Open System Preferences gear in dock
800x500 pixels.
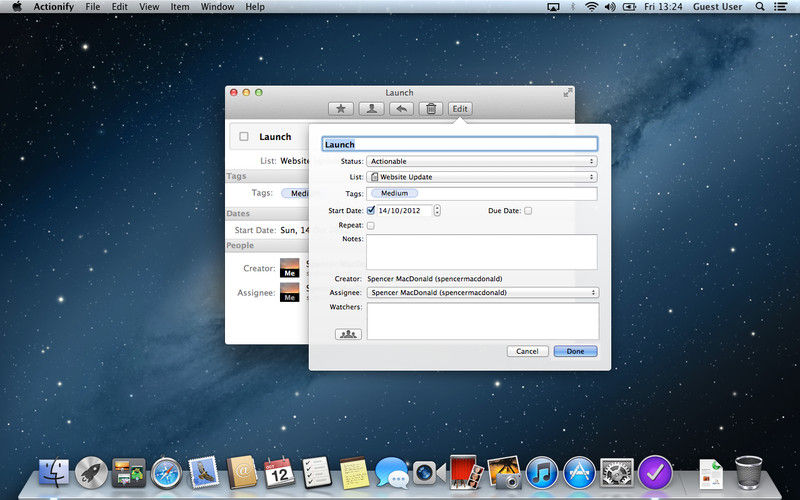point(617,472)
